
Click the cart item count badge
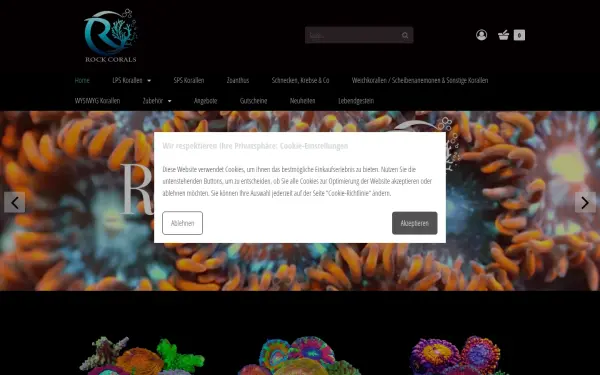519,35
